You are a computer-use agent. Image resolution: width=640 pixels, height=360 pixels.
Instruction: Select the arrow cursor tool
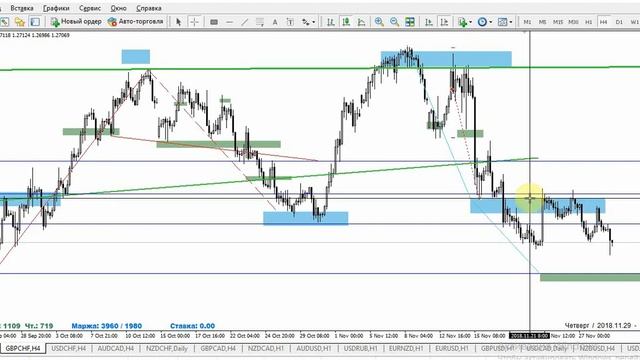178,22
